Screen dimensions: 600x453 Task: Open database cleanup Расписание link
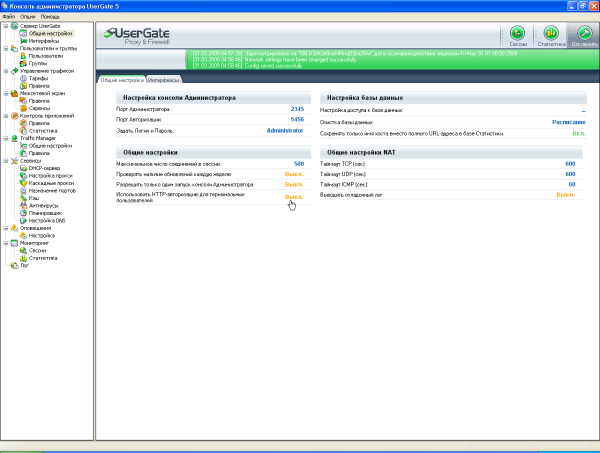[569, 122]
